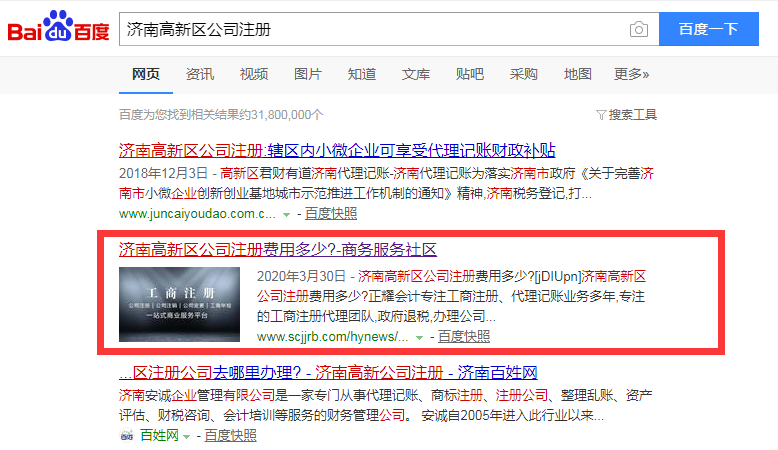Viewport: 778px width, 450px height.
Task: Expand the 更多» category menu
Action: tap(631, 74)
